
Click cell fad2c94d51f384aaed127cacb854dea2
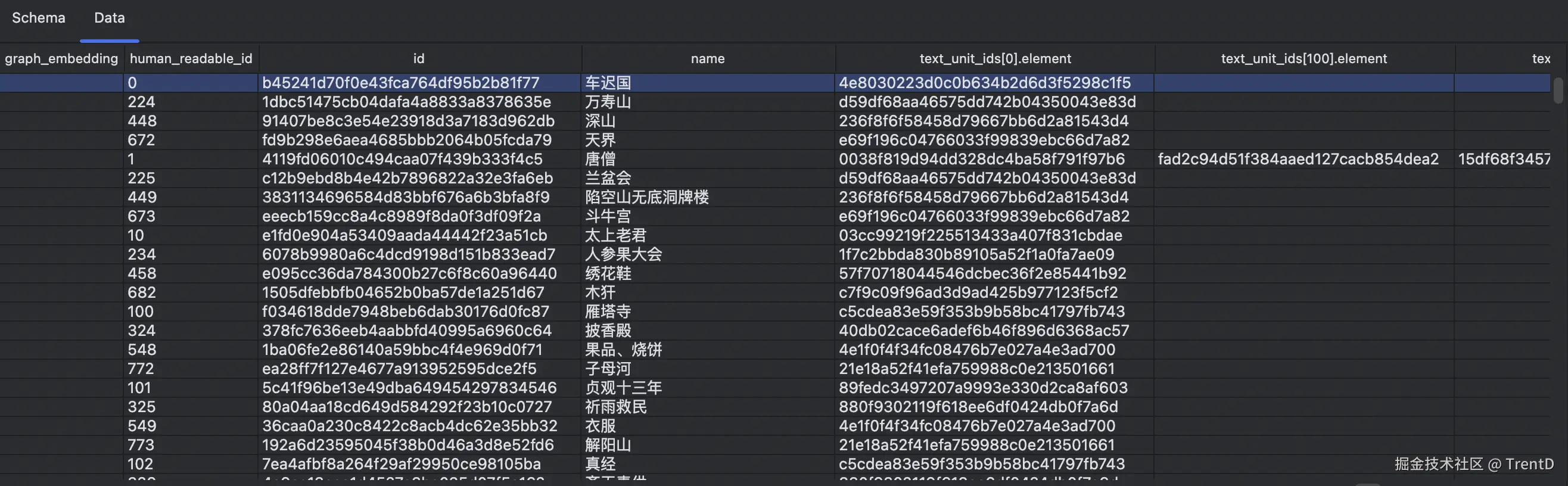pos(1304,159)
